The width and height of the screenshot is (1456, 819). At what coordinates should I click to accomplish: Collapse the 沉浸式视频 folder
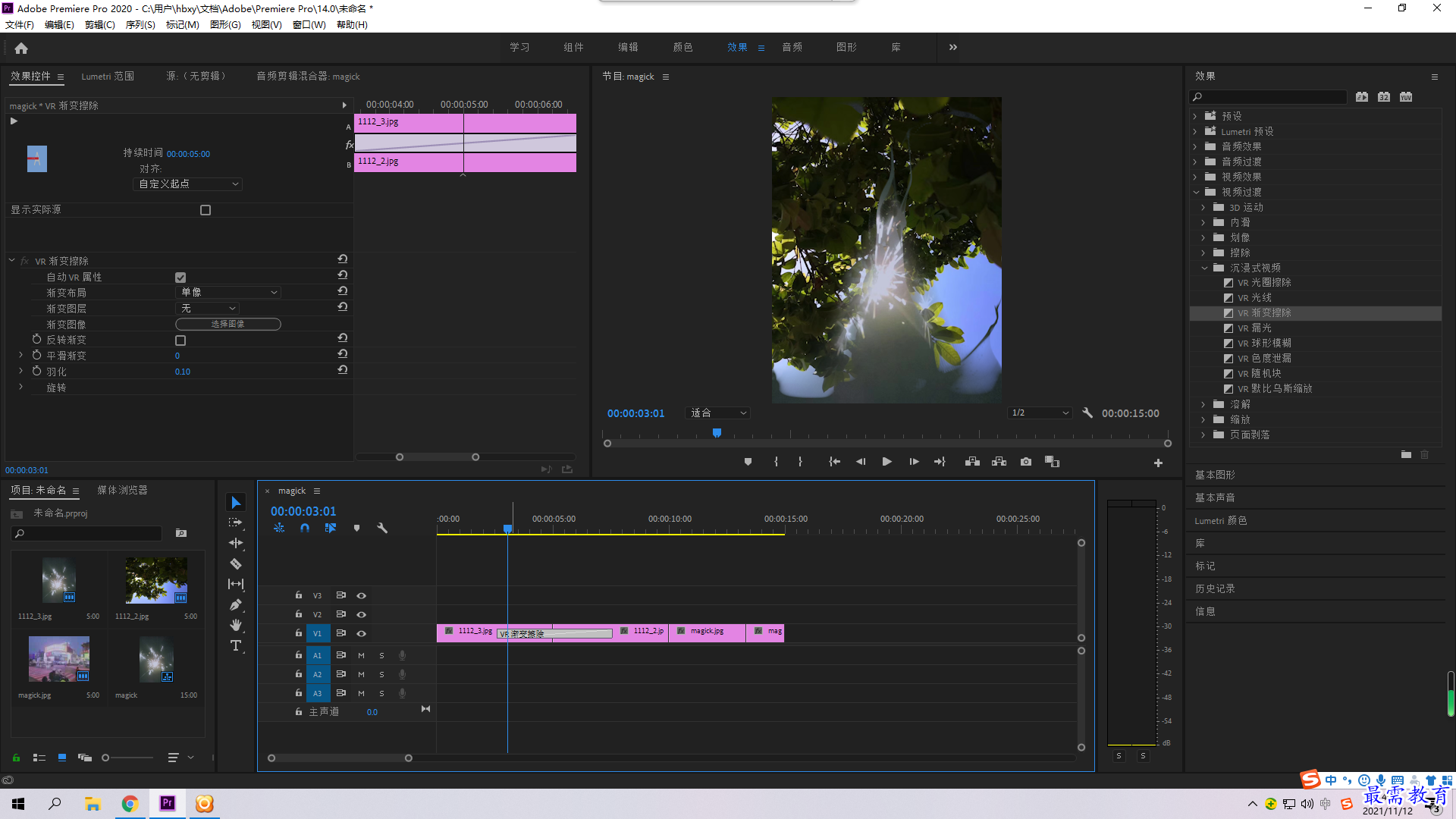click(x=1204, y=268)
